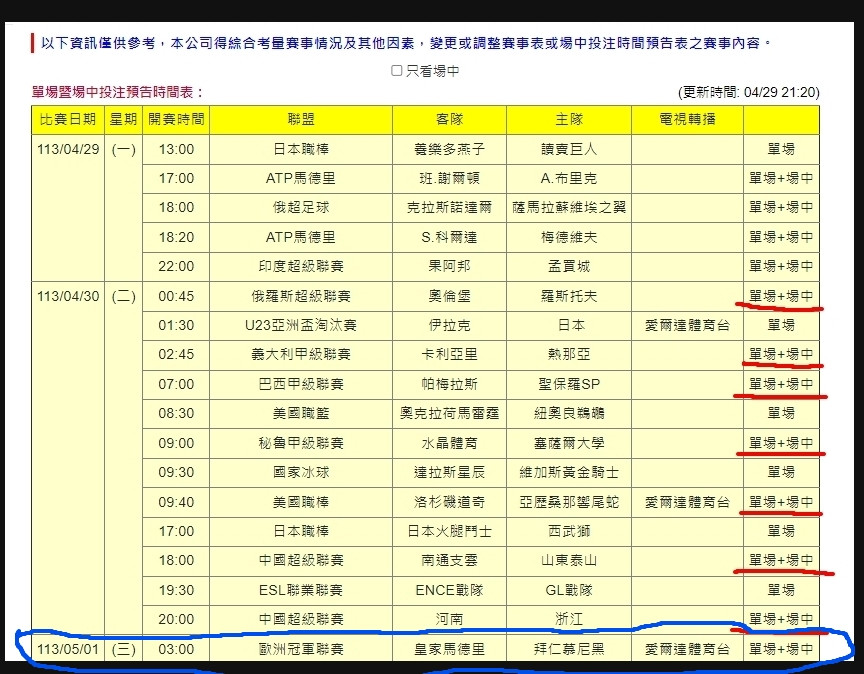Click team 果阿邦
This screenshot has width=864, height=674.
(450, 267)
